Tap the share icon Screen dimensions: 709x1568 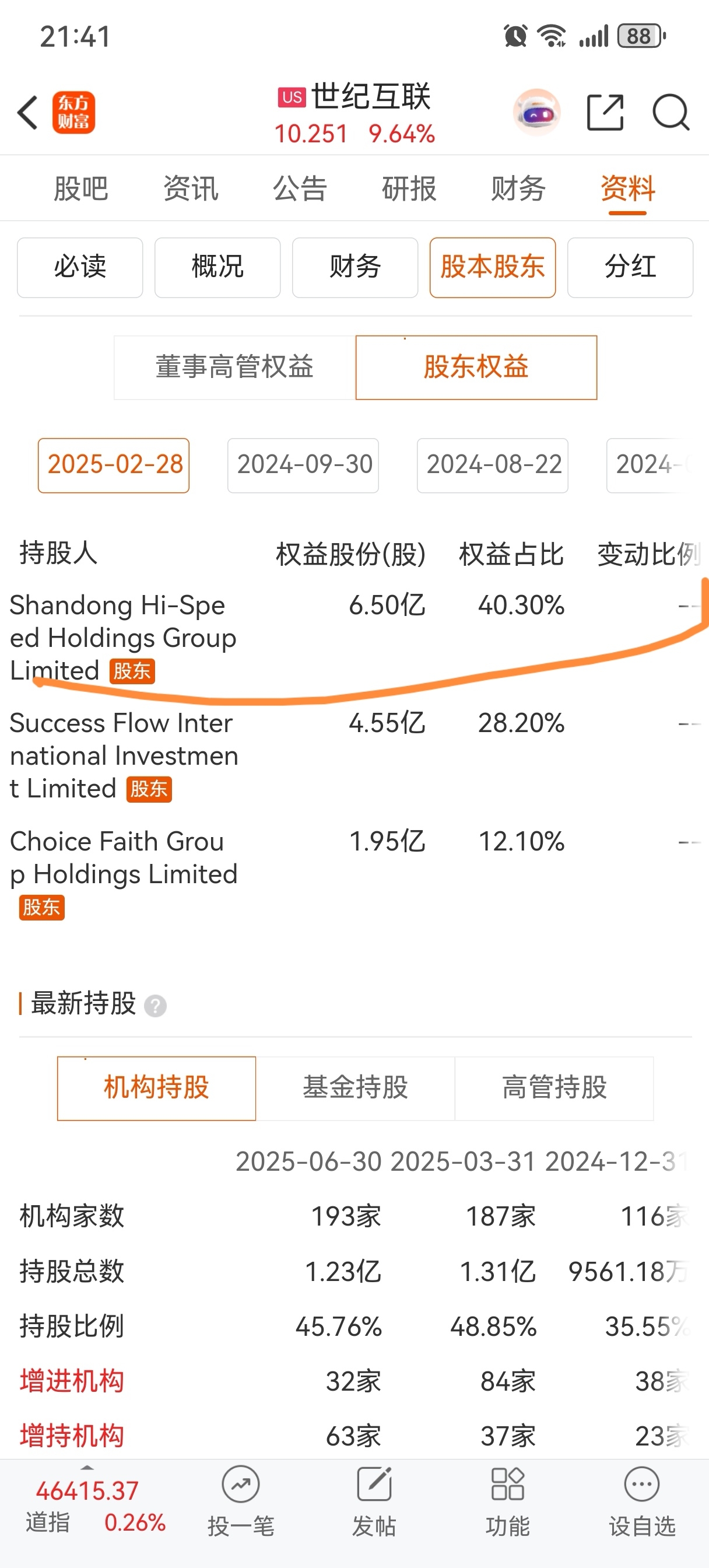click(x=605, y=113)
